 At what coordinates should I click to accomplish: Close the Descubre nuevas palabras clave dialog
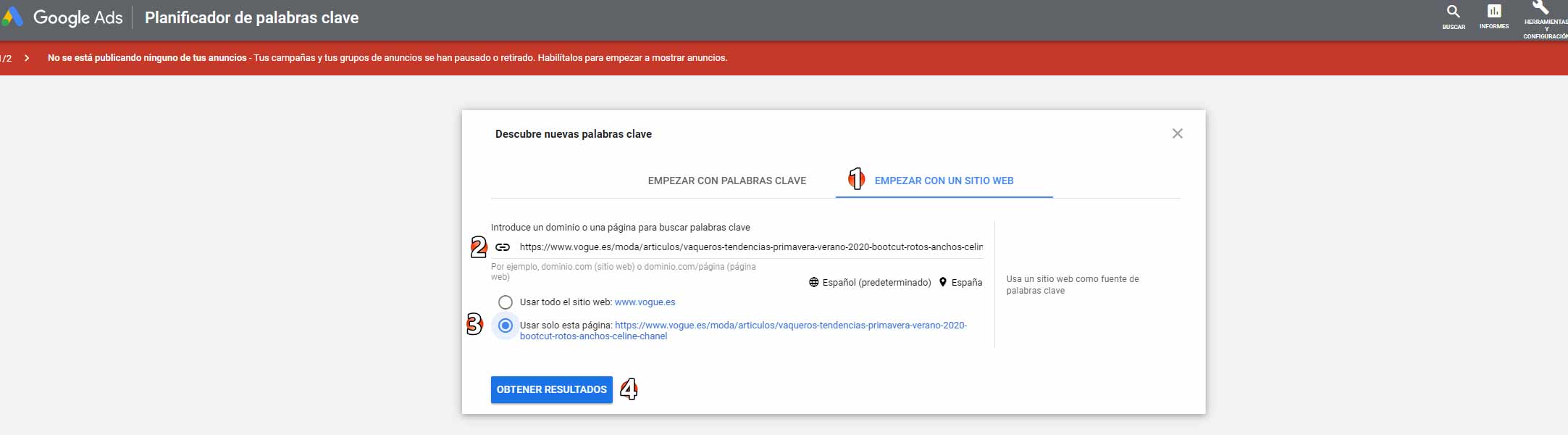click(1177, 133)
